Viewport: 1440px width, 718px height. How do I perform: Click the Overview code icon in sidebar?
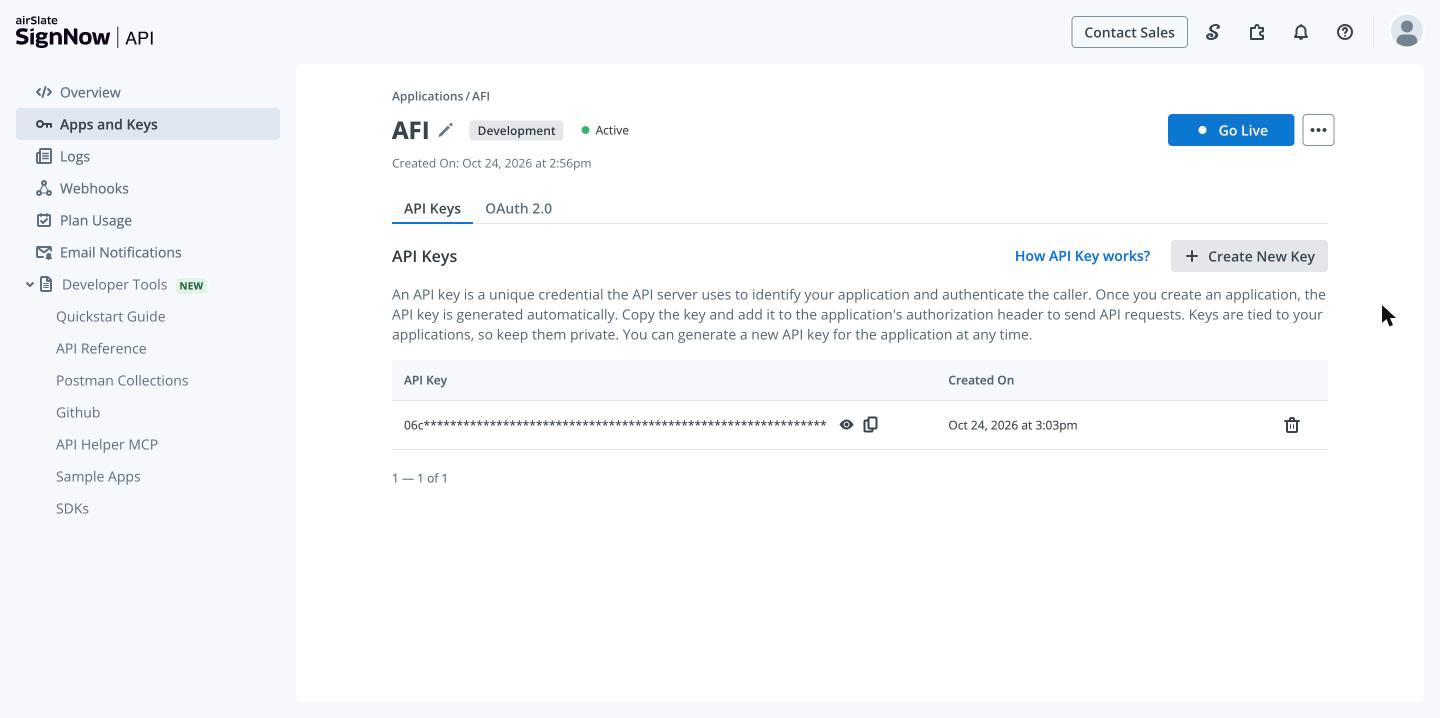point(44,92)
